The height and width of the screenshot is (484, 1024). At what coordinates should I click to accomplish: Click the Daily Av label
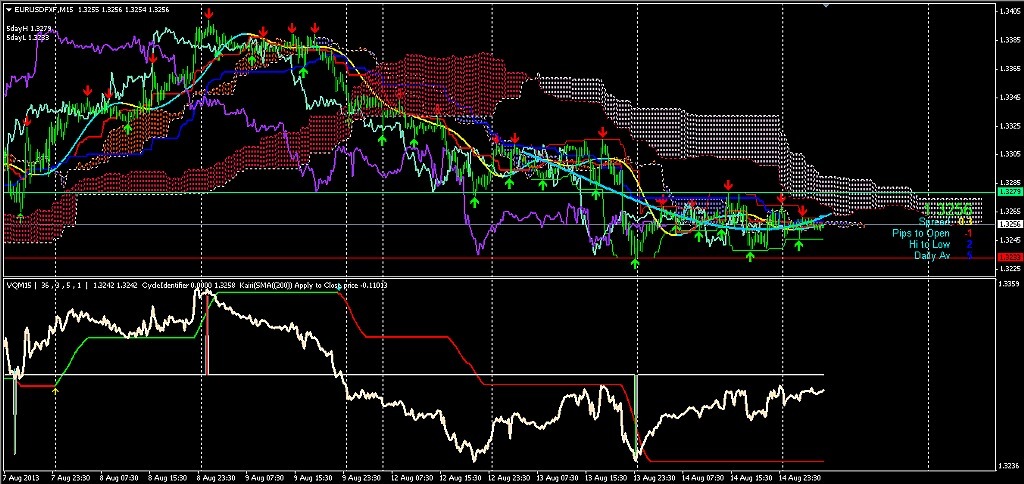(933, 255)
